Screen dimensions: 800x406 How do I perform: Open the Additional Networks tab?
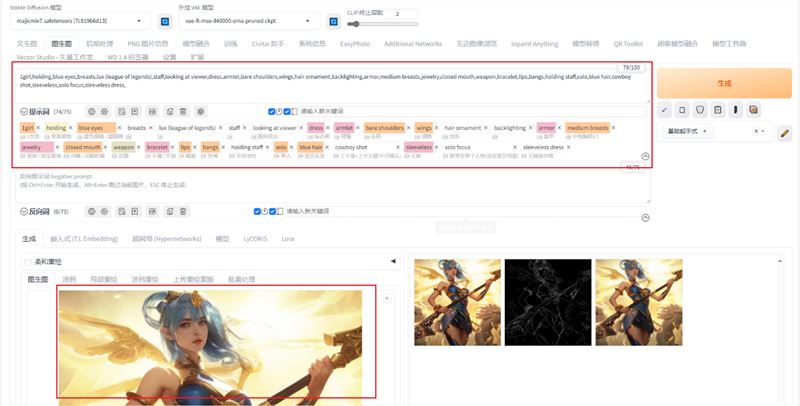pyautogui.click(x=413, y=44)
